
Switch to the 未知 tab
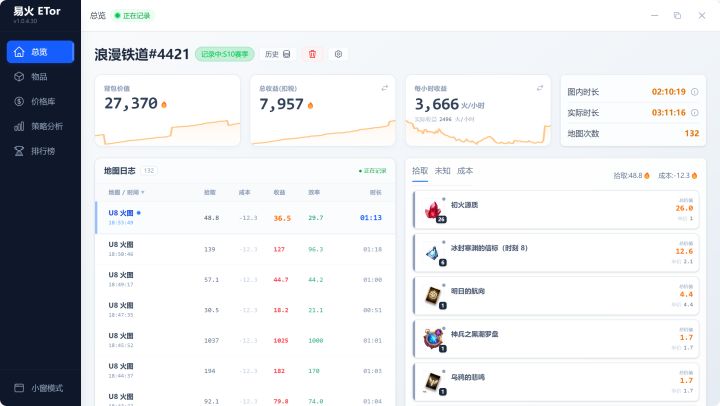[442, 171]
